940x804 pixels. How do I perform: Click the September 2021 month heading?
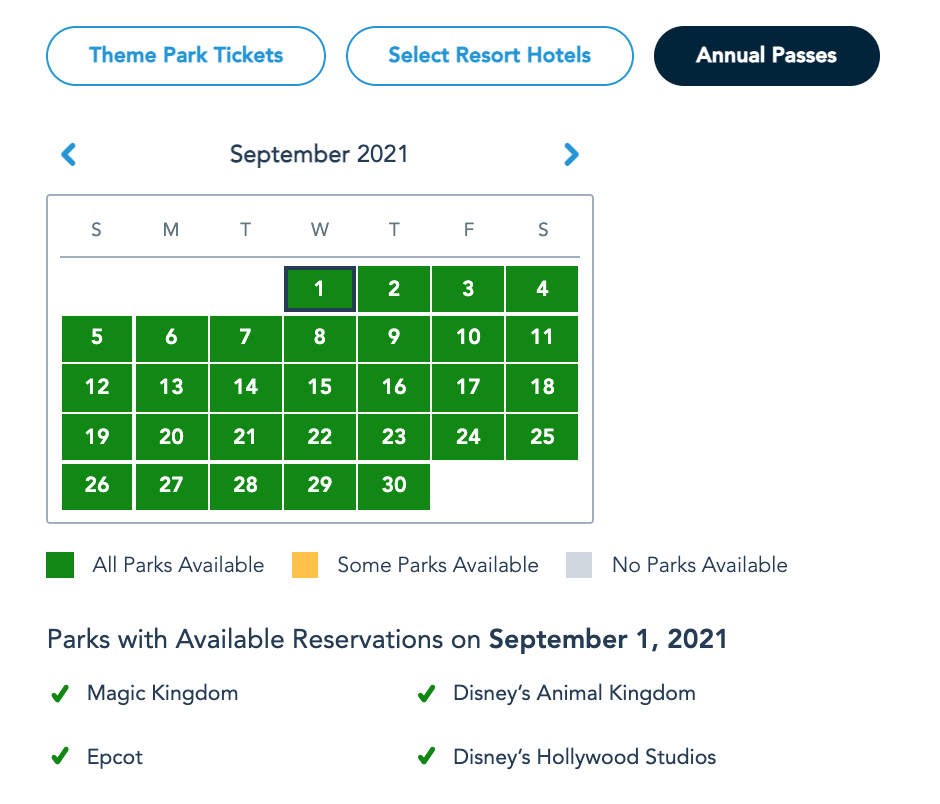click(319, 154)
